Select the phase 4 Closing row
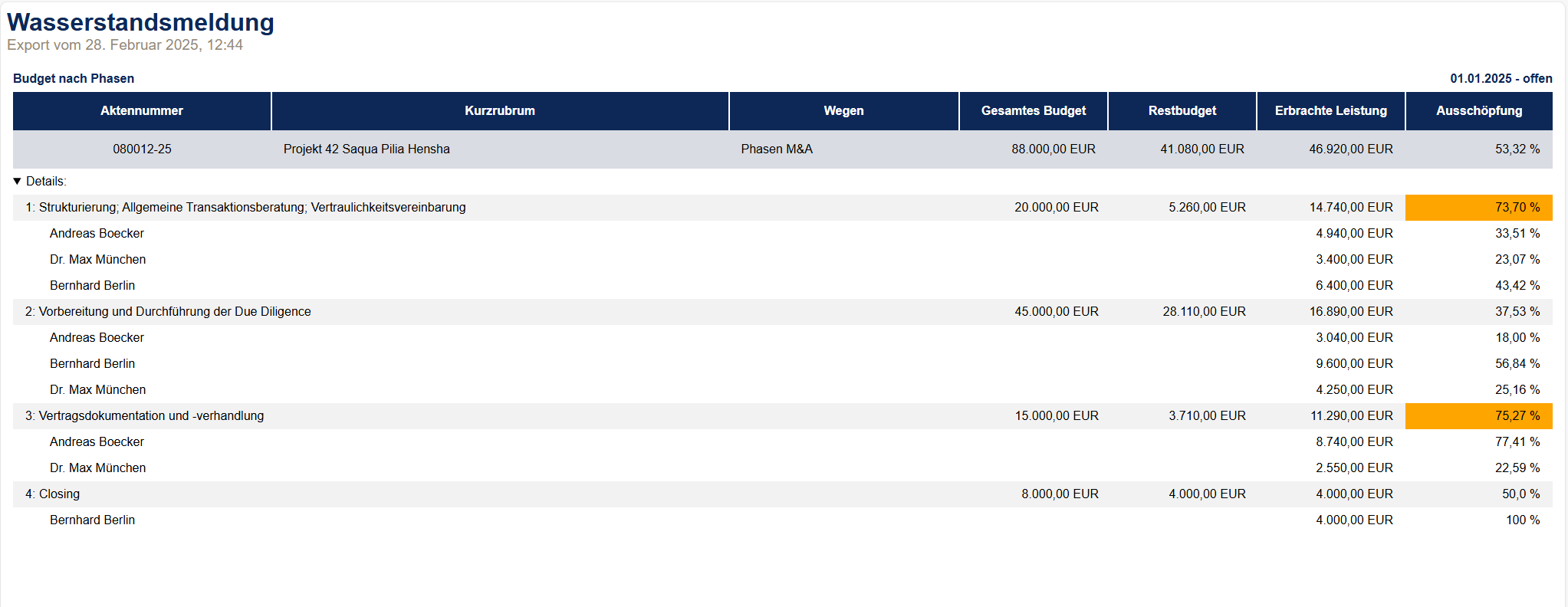Screen dimensions: 1568x607 [x=53, y=494]
